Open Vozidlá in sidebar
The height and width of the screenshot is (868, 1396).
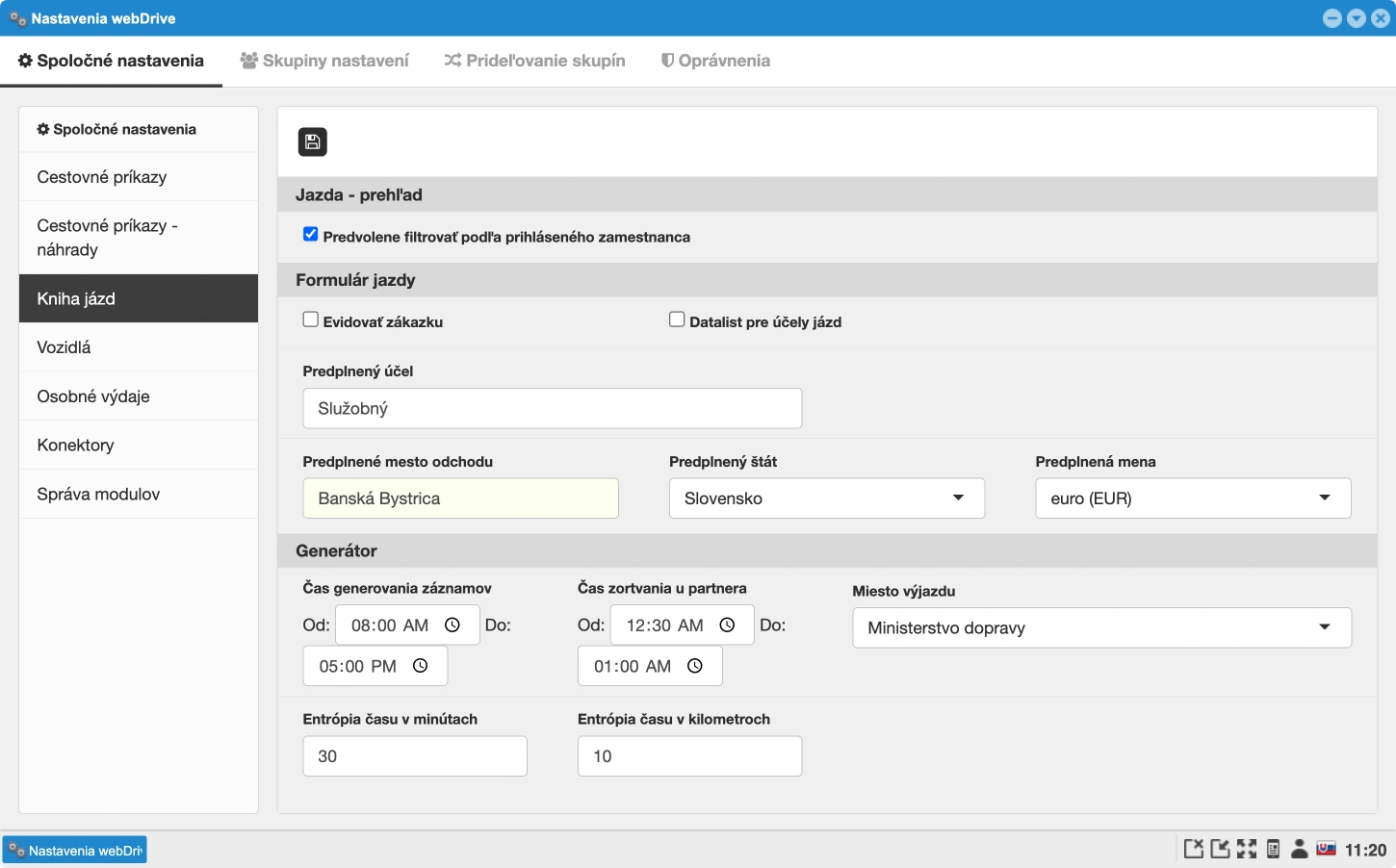pos(139,347)
